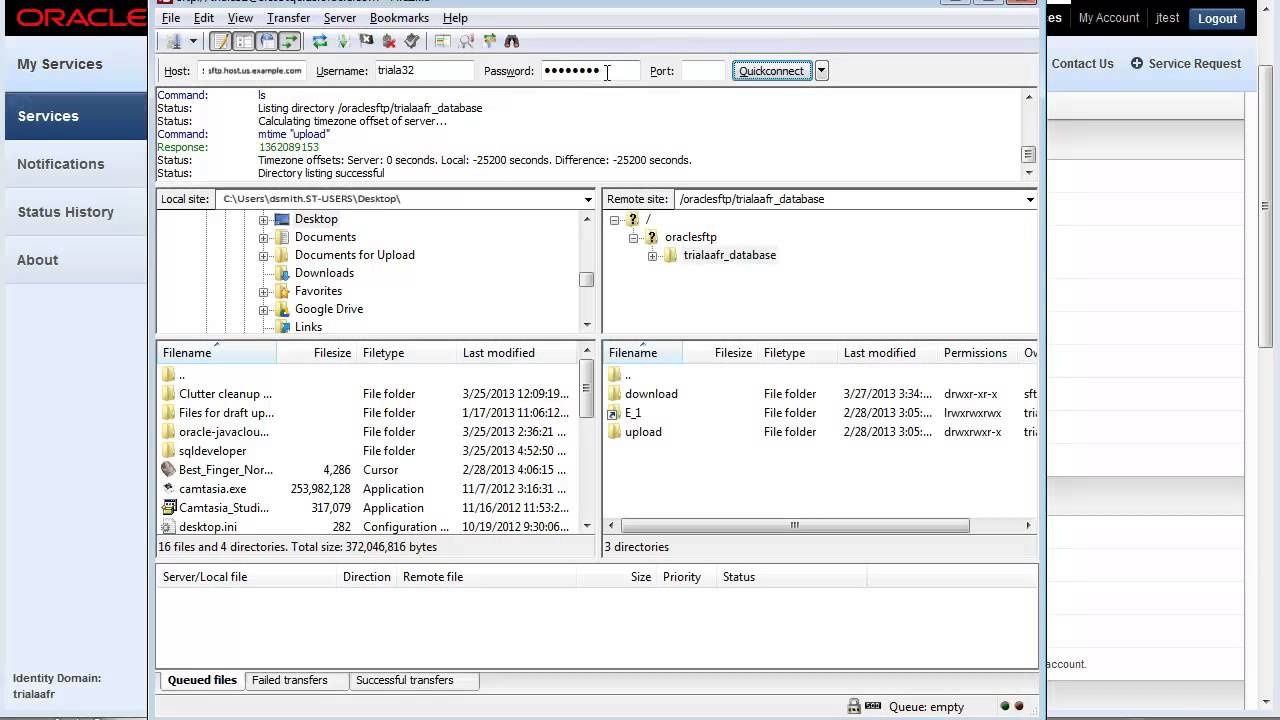Select the sqldeveloper local folder

click(x=212, y=451)
